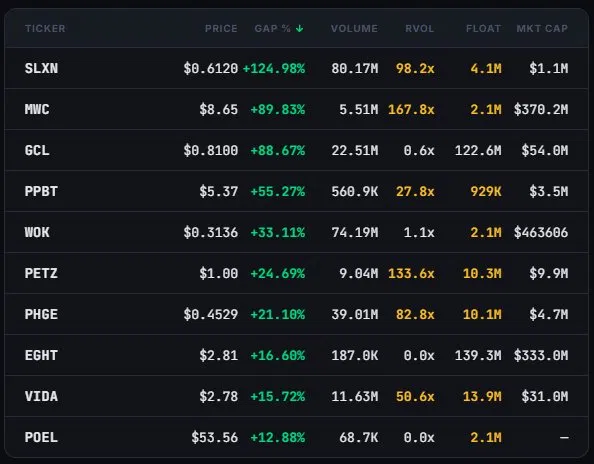594x464 pixels.
Task: Click the $1.00 price for PETZ
Action: tap(219, 273)
